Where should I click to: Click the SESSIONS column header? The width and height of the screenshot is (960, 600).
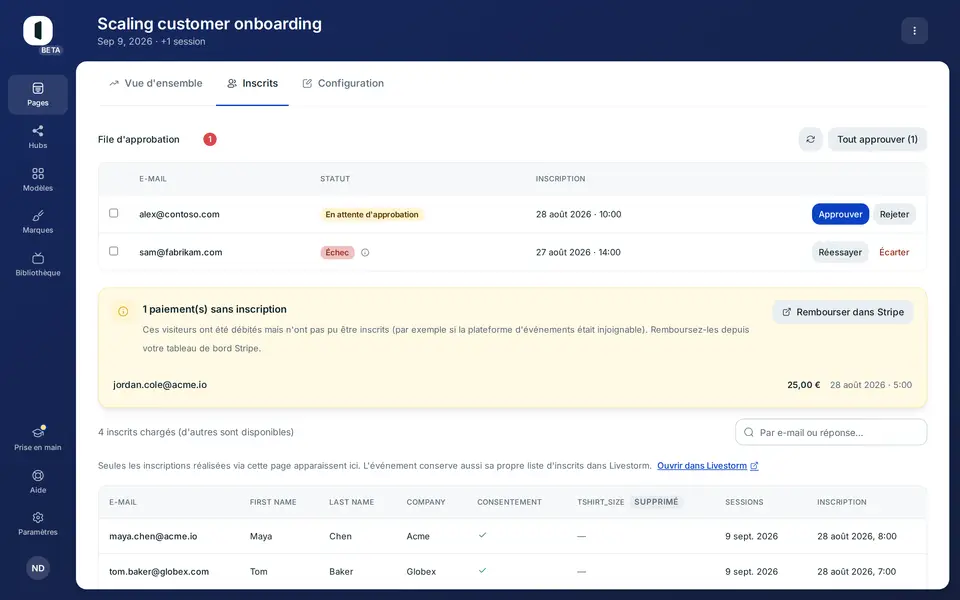tap(744, 502)
